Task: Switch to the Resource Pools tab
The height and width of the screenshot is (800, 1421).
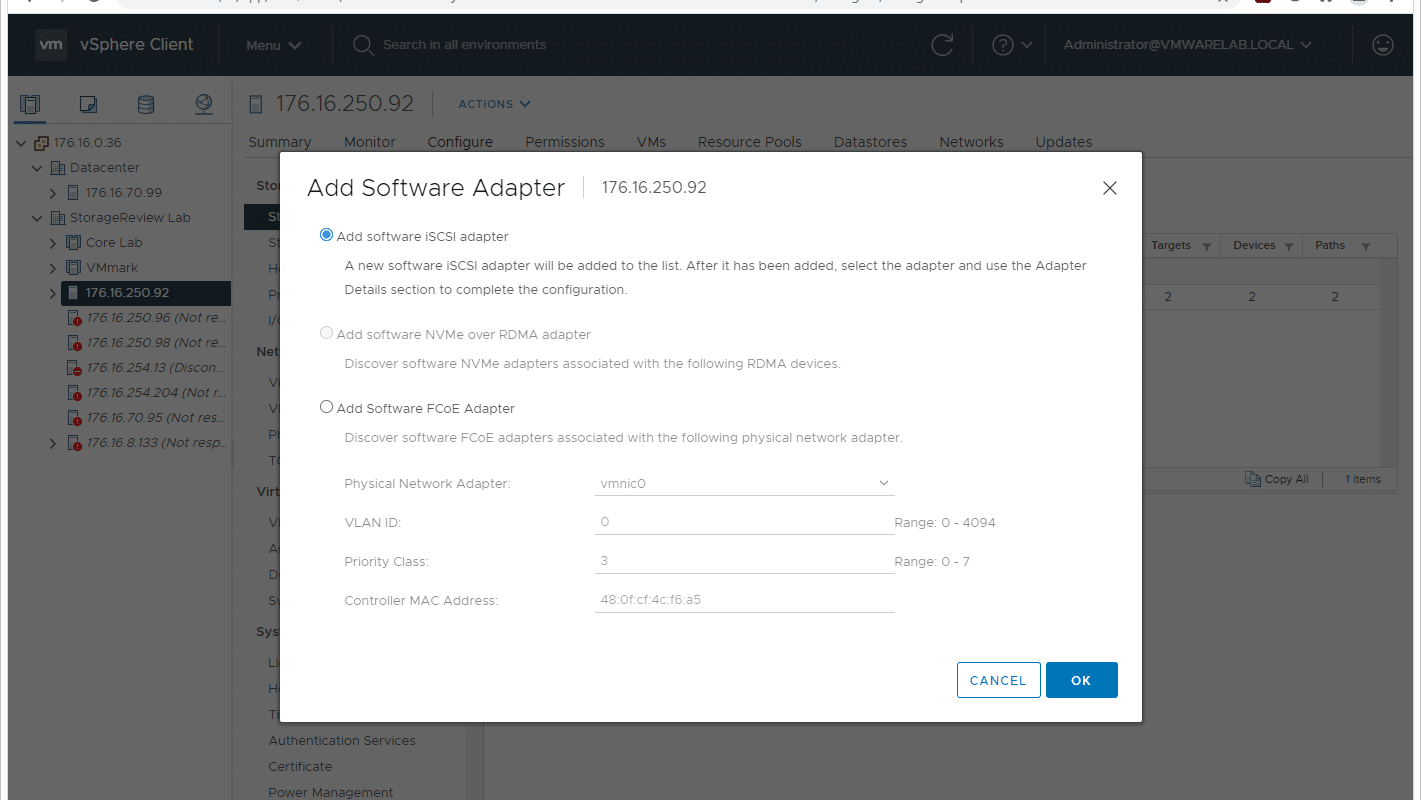Action: pyautogui.click(x=750, y=142)
